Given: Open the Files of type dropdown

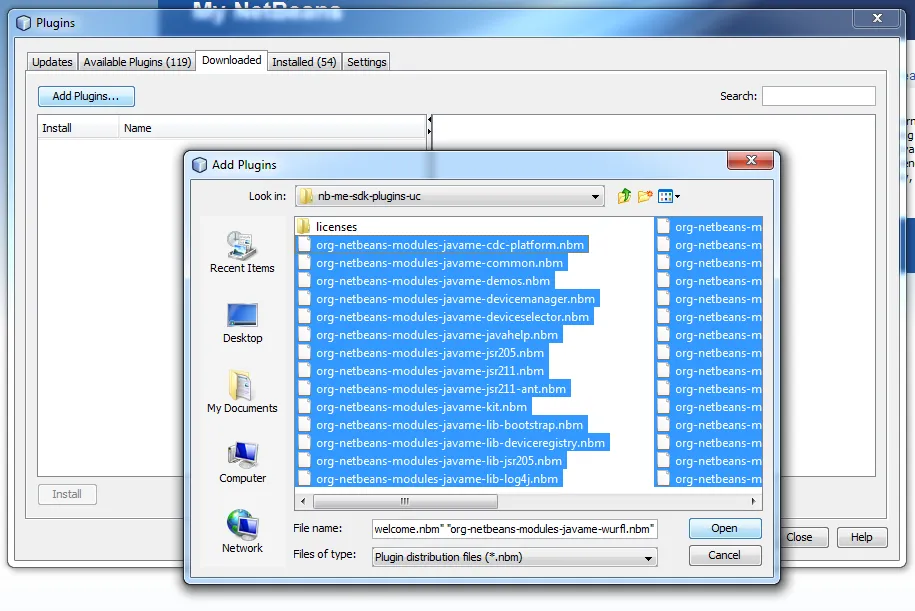Looking at the screenshot, I should click(x=650, y=556).
